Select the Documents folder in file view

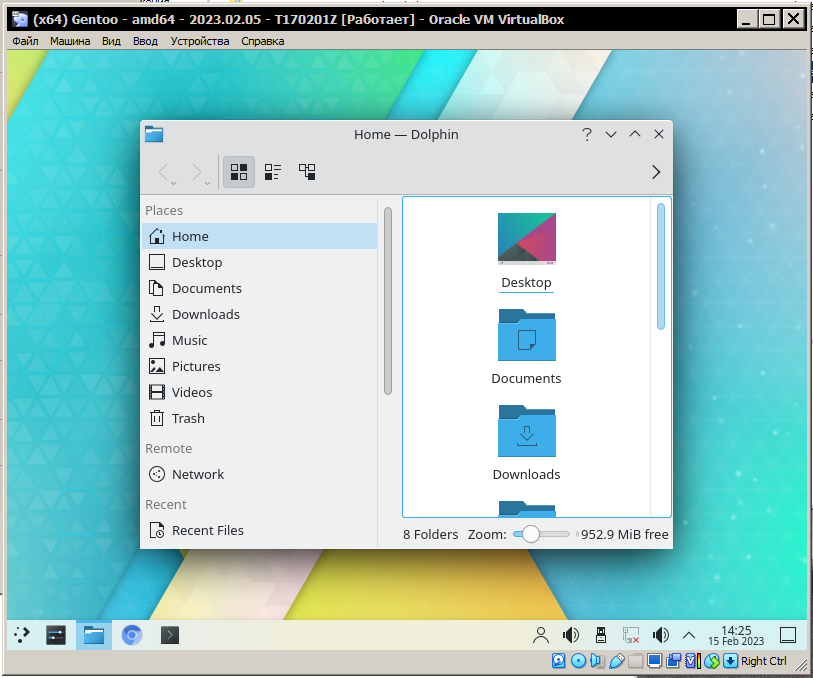[x=526, y=347]
